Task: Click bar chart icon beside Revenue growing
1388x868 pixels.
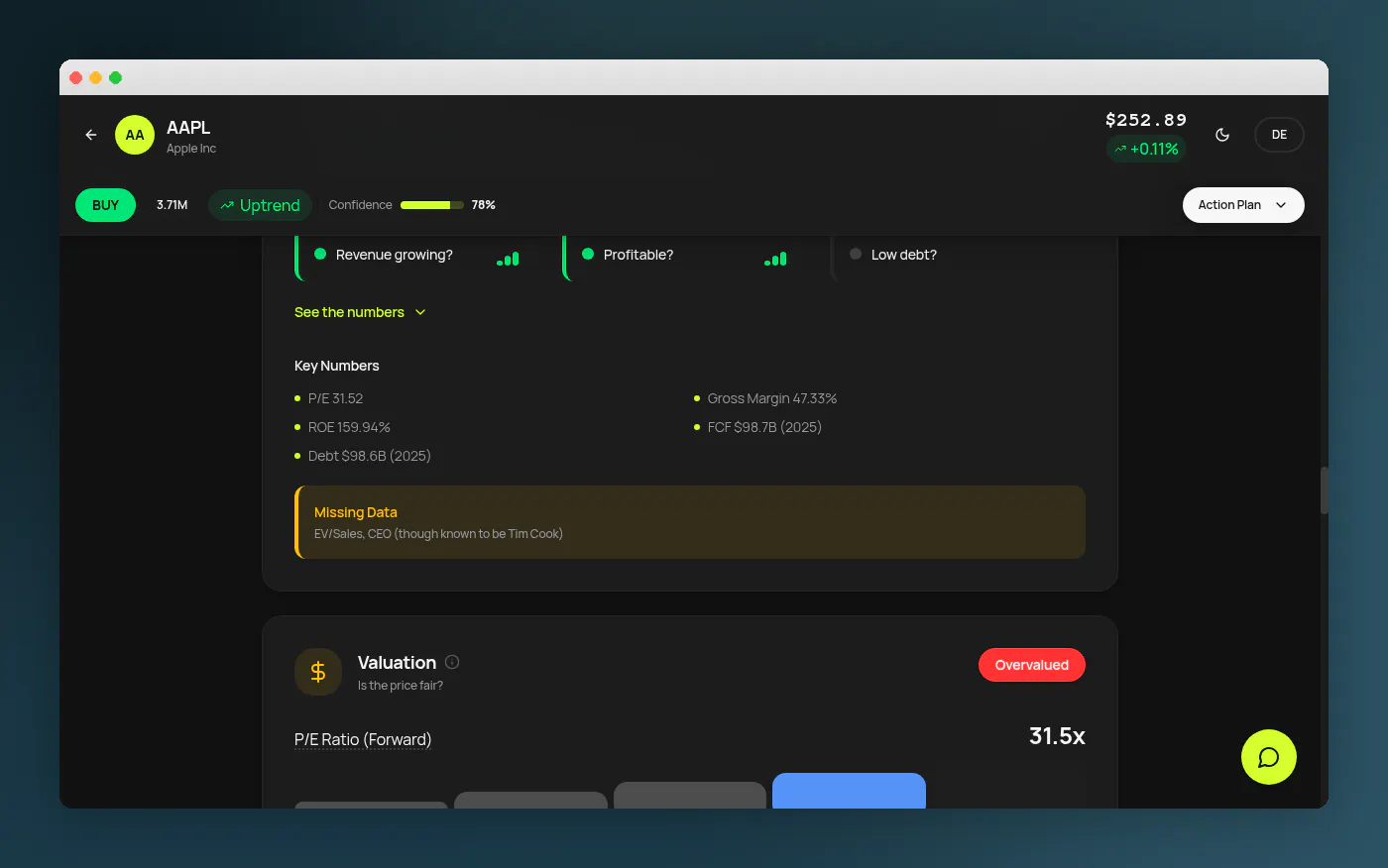Action: coord(508,259)
